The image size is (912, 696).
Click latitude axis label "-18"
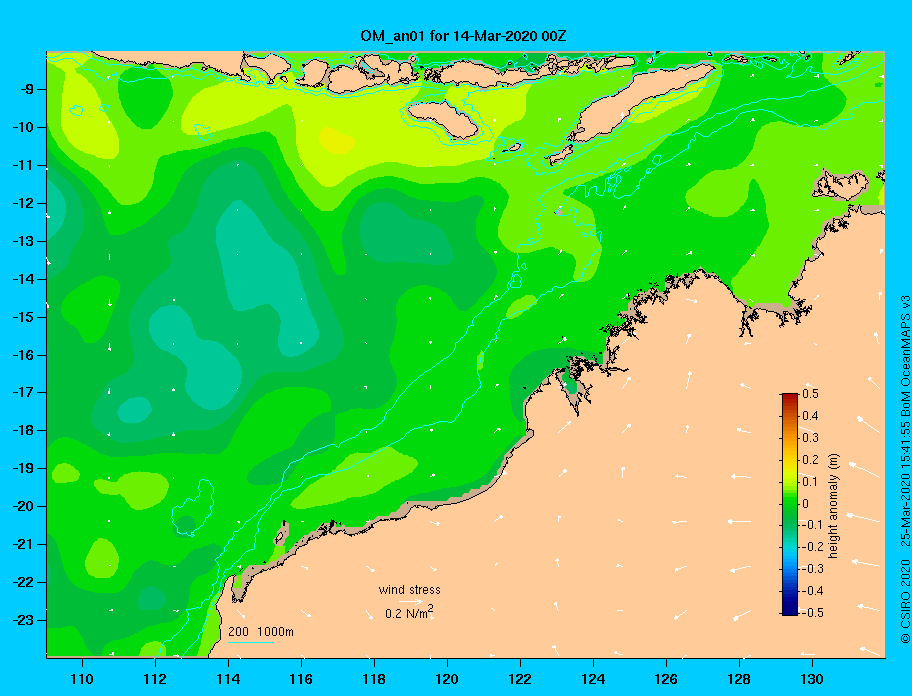click(x=23, y=430)
